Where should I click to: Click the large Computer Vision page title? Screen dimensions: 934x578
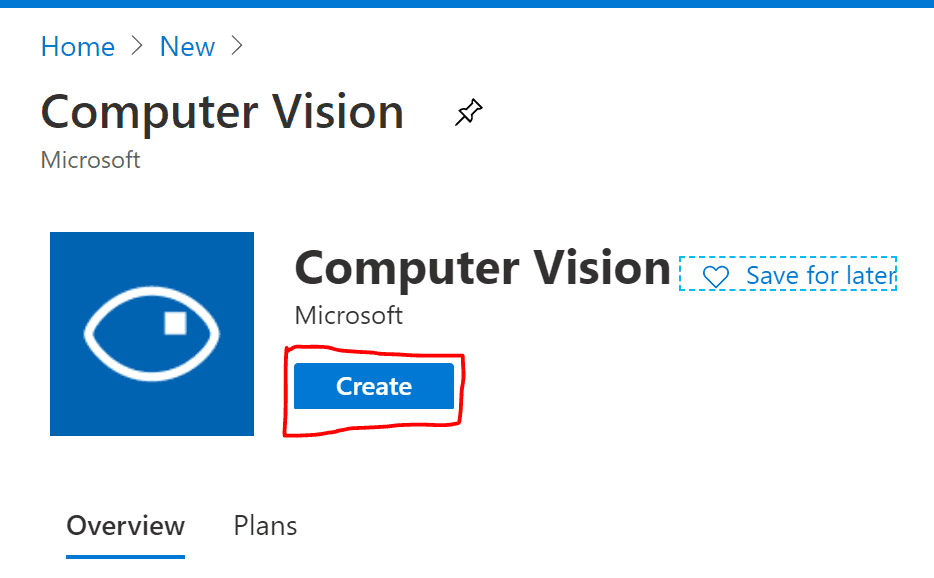click(222, 112)
